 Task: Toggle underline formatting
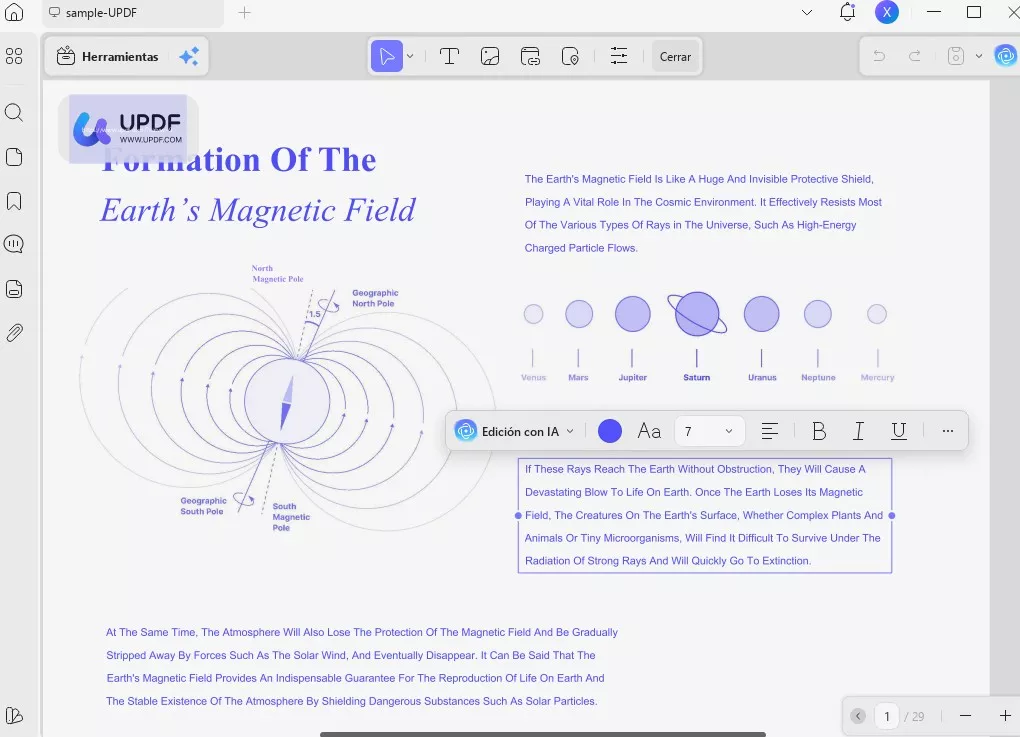pos(898,431)
